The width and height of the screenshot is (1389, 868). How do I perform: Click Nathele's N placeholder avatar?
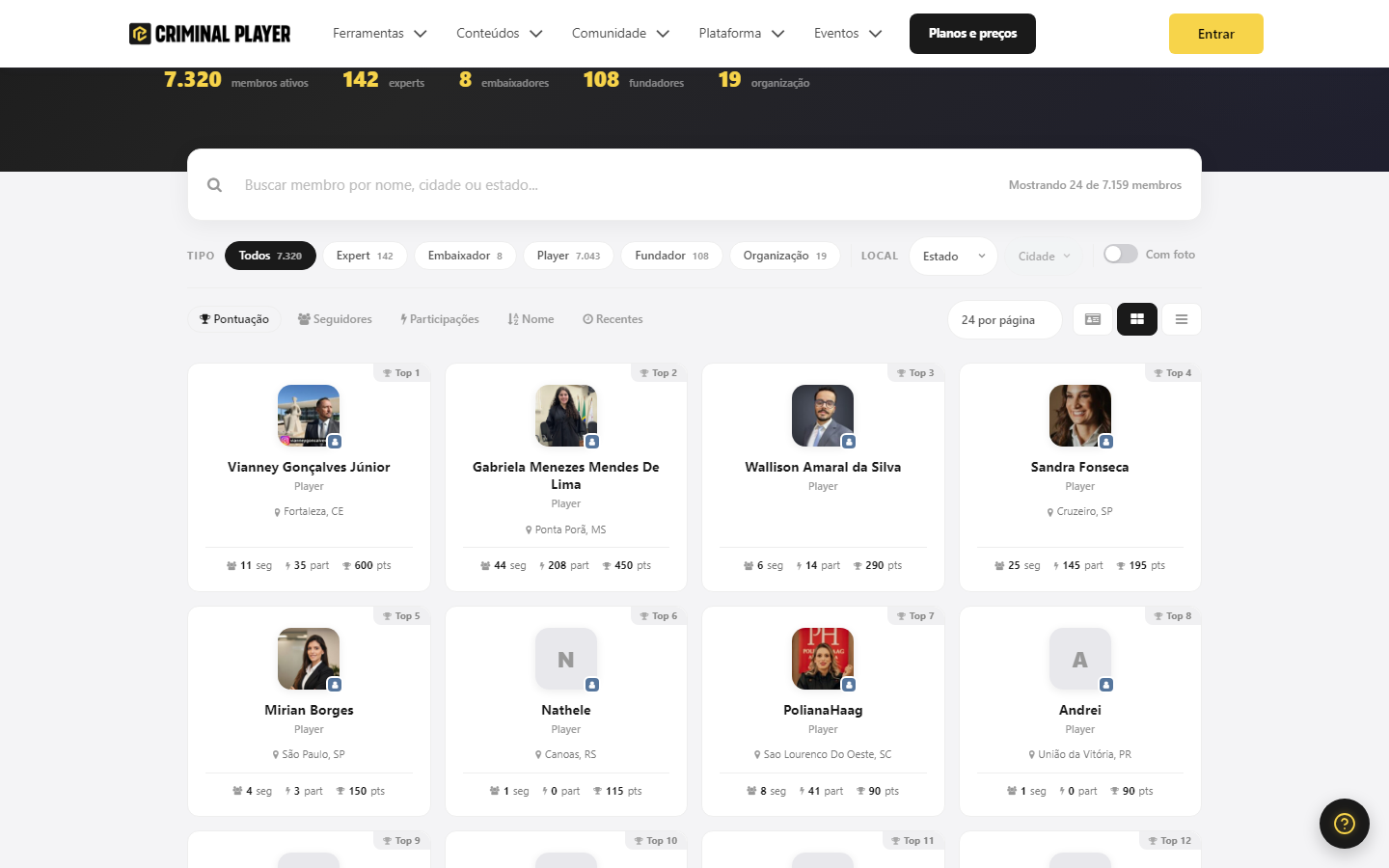(x=566, y=659)
